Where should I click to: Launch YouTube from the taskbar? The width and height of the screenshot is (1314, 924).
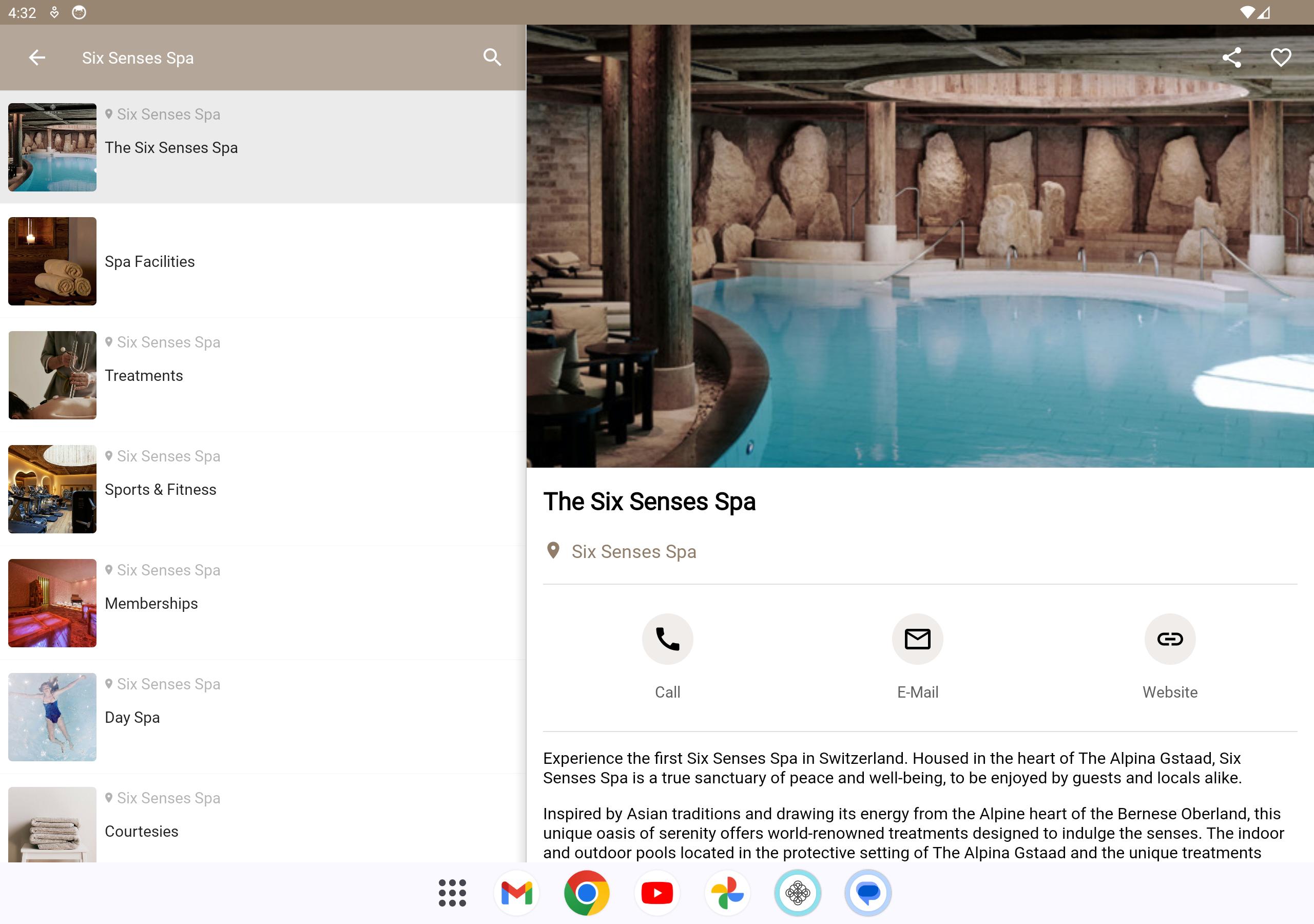pyautogui.click(x=657, y=893)
